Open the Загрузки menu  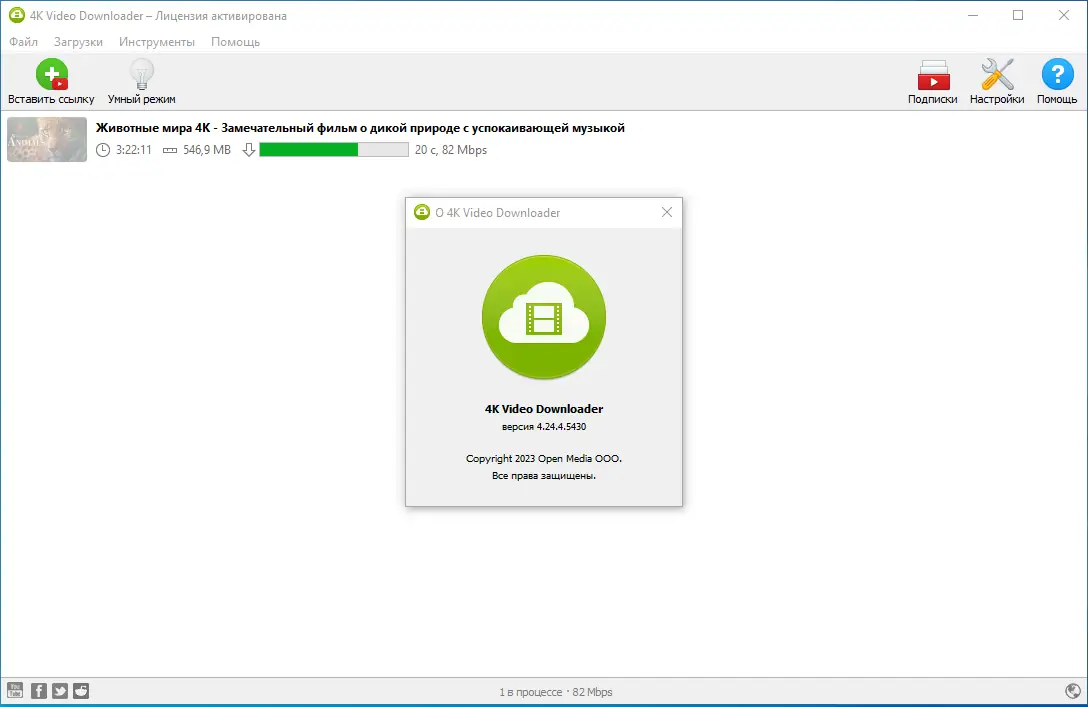tap(79, 42)
